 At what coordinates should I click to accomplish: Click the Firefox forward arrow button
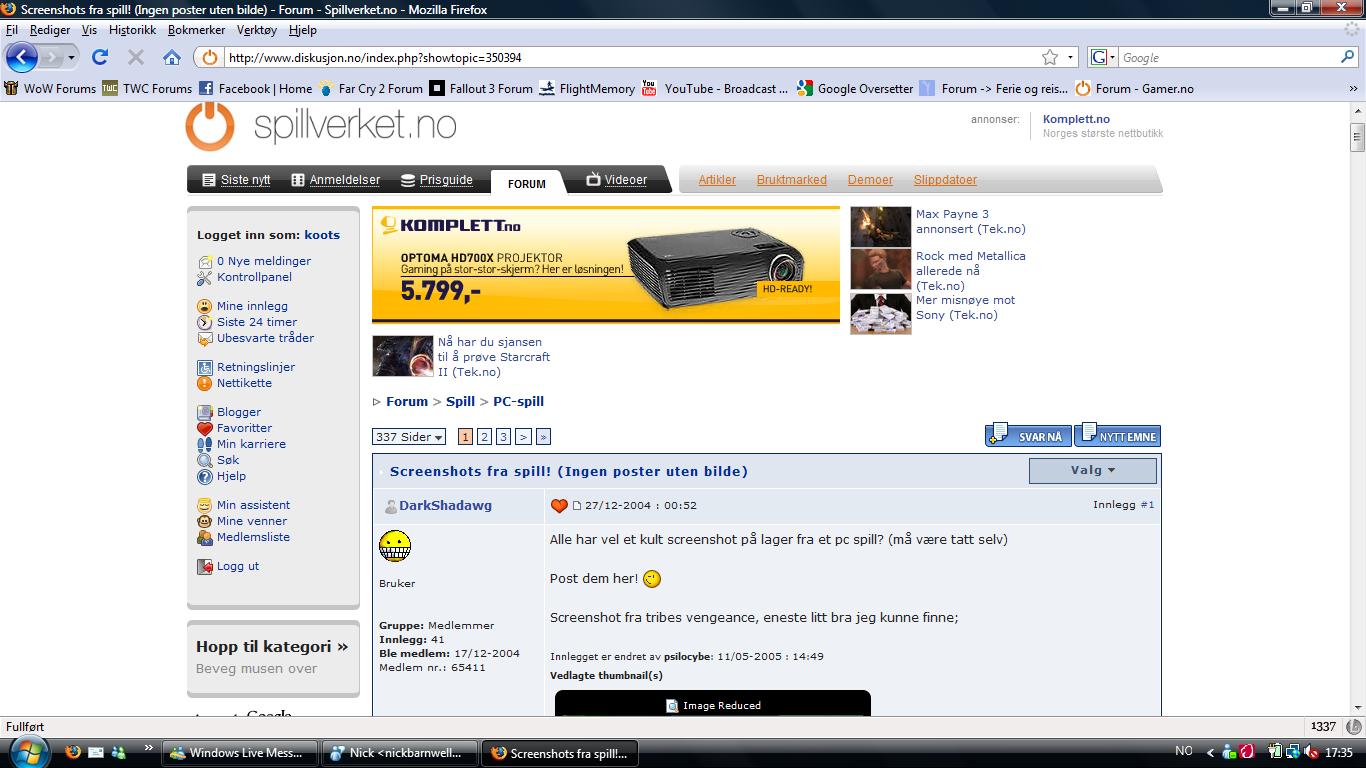(x=54, y=58)
